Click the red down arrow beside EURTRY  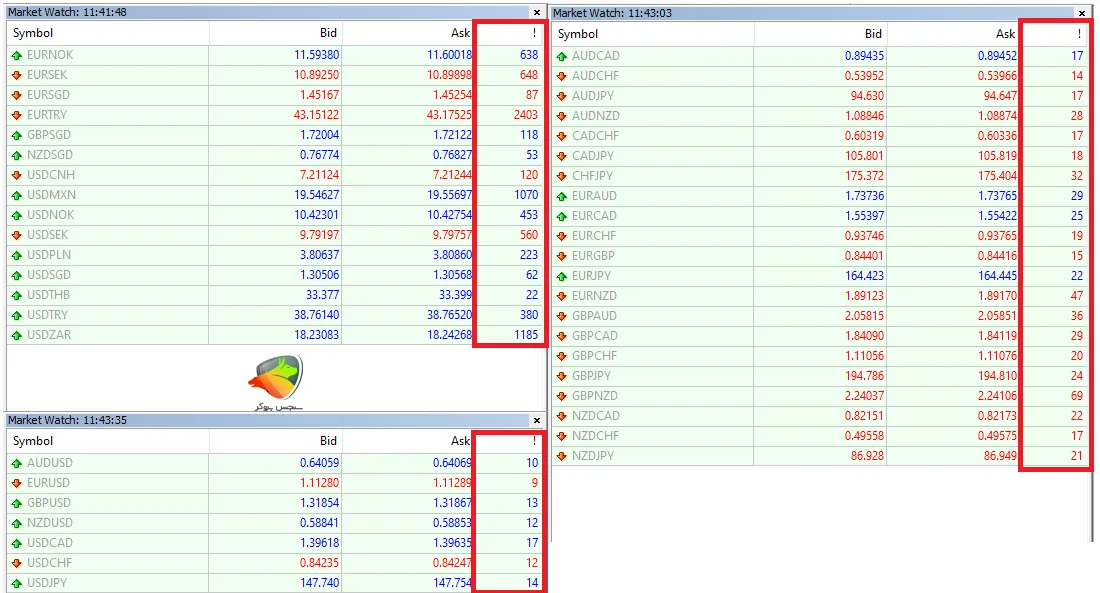tap(17, 115)
